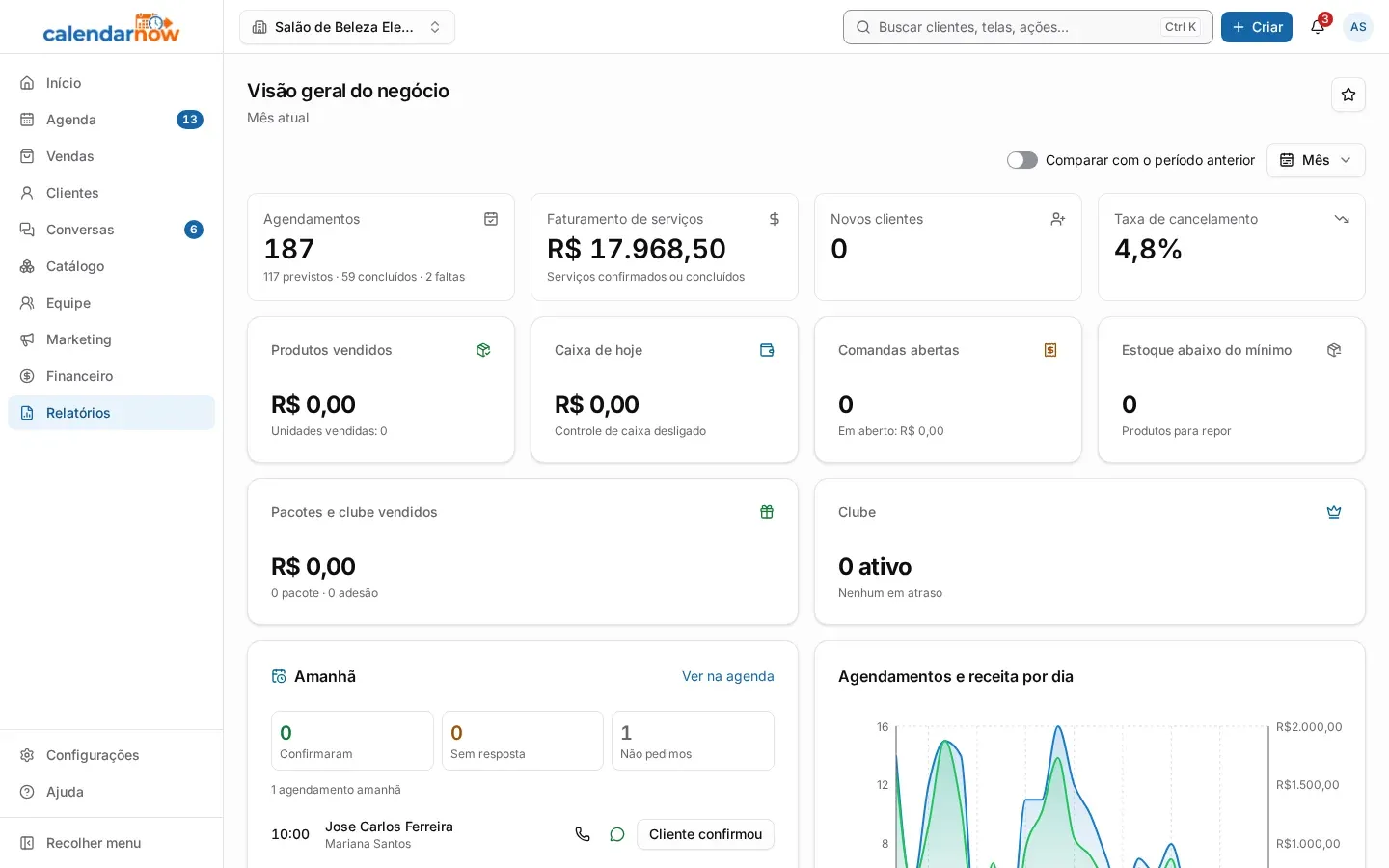Click the Conversas badge showing 6
This screenshot has width=1389, height=868.
(x=194, y=230)
